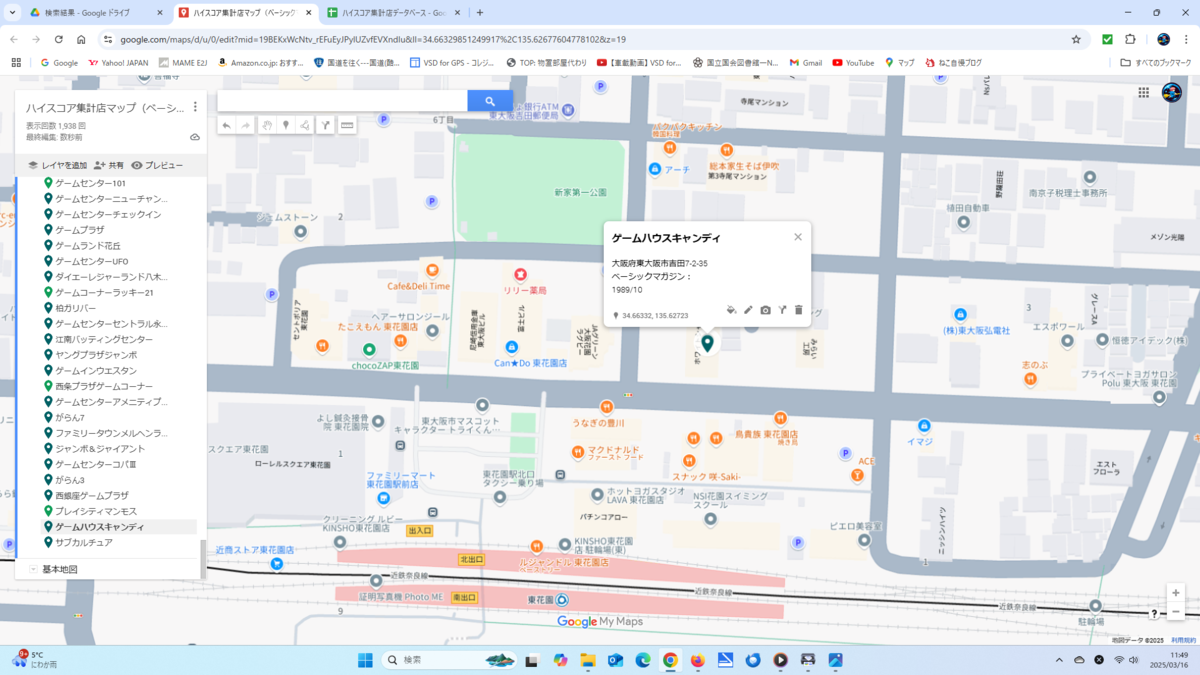Click the リリー薬局 pharmacy map icon

(520, 274)
